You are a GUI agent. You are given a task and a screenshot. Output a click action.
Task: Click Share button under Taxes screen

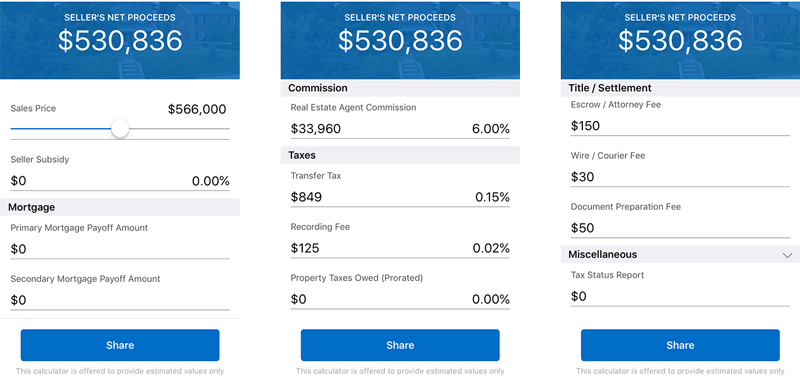pyautogui.click(x=400, y=345)
